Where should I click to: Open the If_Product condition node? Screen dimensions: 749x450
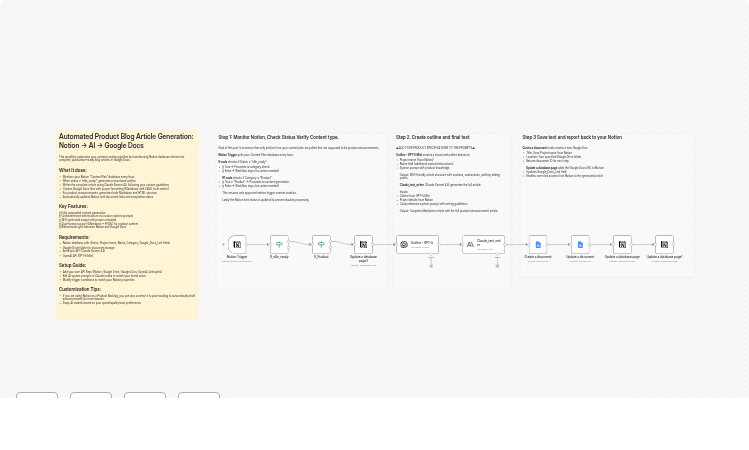pos(321,245)
